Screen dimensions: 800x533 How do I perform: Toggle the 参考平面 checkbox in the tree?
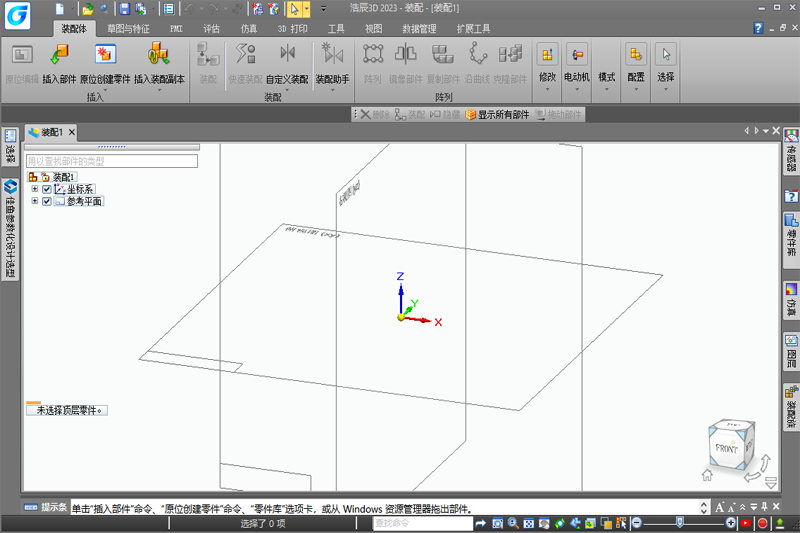(46, 201)
